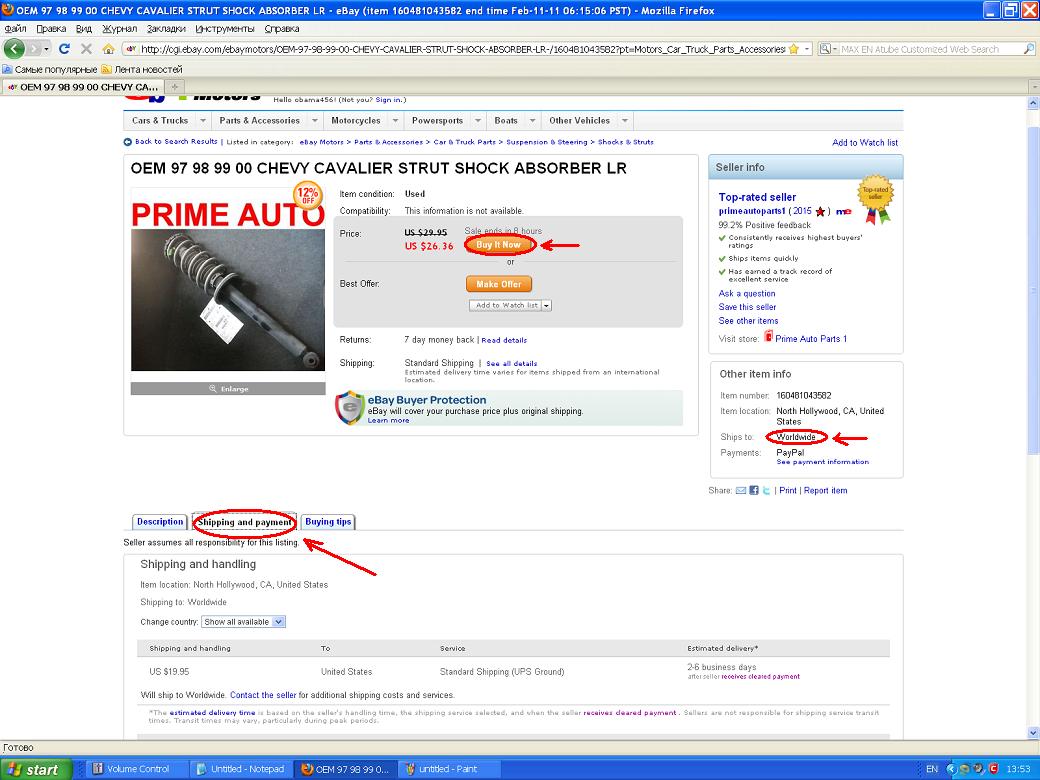Image resolution: width=1040 pixels, height=780 pixels.
Task: Open the back history dropdown arrow
Action: pyautogui.click(x=46, y=49)
